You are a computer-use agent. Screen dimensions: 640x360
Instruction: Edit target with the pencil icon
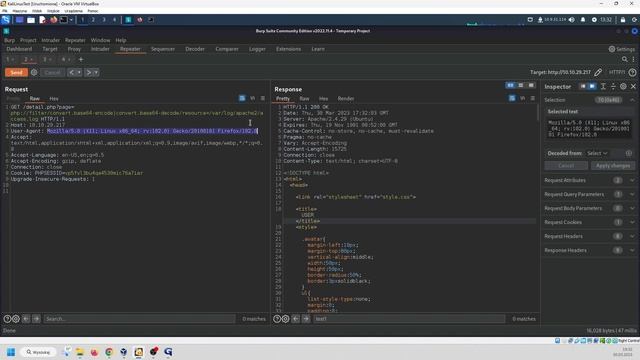tap(598, 72)
